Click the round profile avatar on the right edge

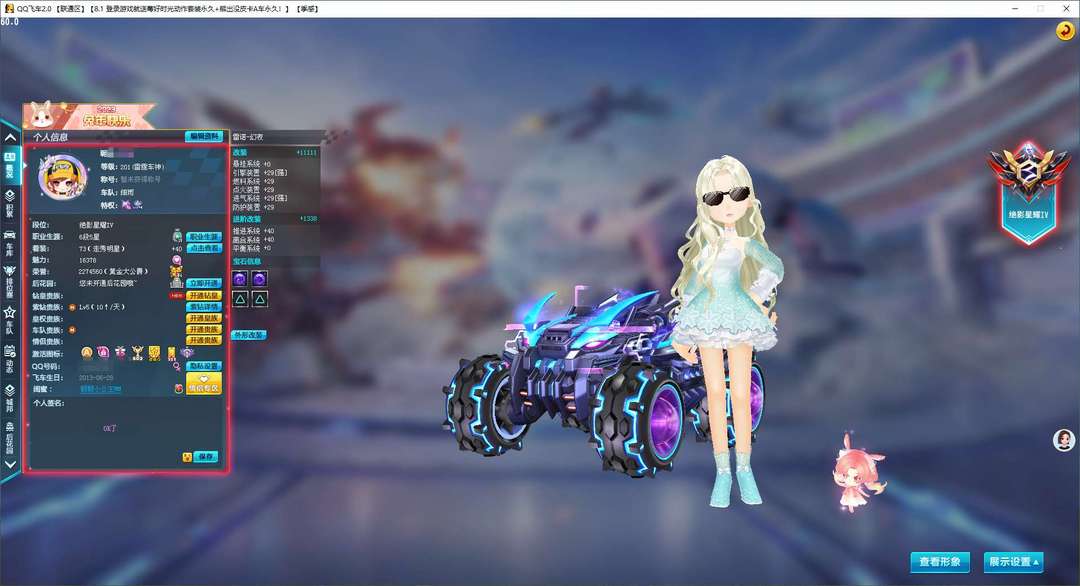(x=1064, y=440)
